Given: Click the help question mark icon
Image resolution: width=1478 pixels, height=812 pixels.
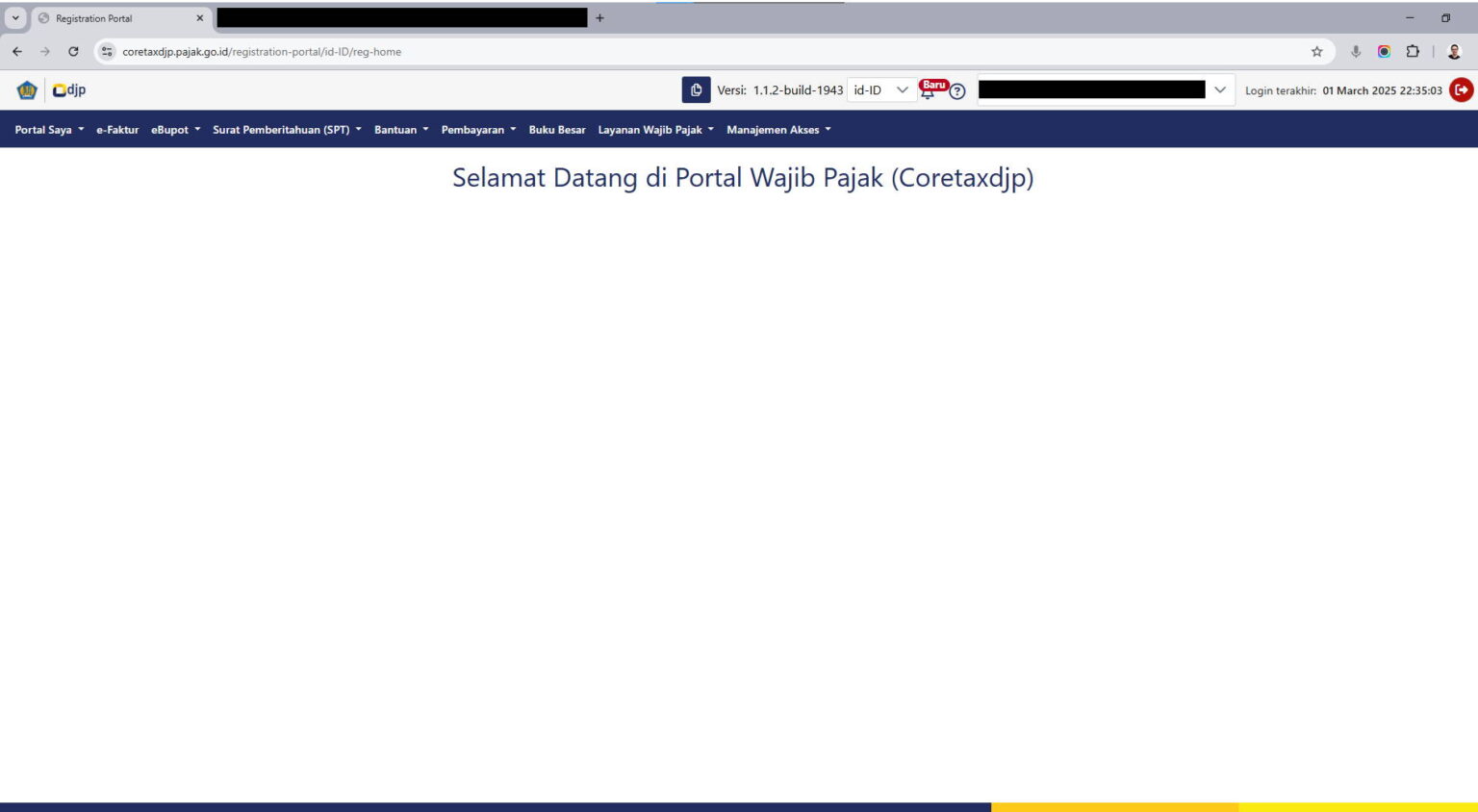Looking at the screenshot, I should click(x=957, y=90).
